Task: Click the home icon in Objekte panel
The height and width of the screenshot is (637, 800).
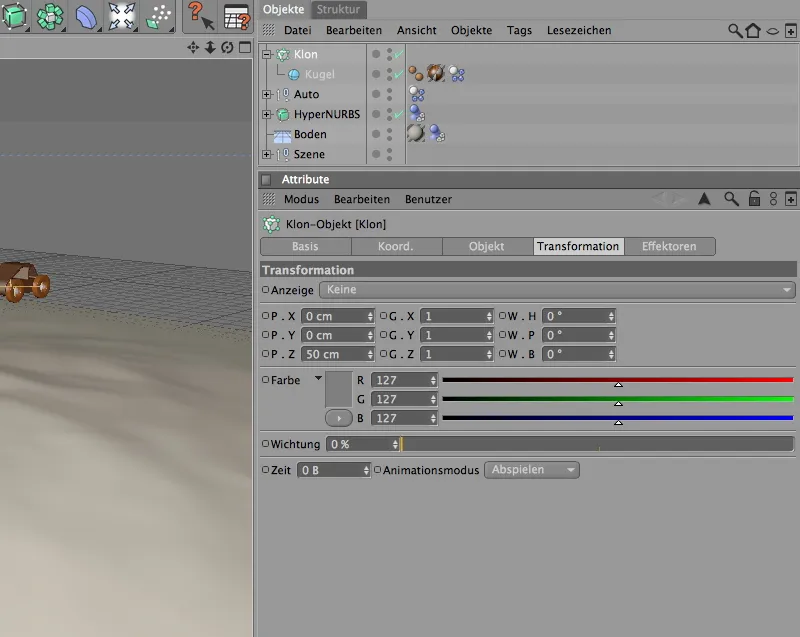Action: pos(753,31)
